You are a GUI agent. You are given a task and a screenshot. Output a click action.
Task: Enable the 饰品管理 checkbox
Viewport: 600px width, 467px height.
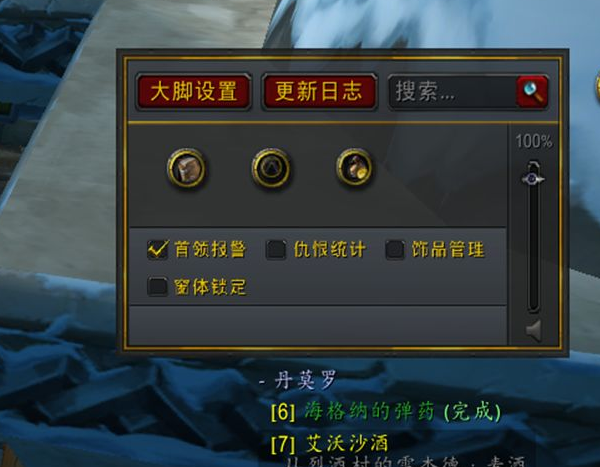(395, 250)
